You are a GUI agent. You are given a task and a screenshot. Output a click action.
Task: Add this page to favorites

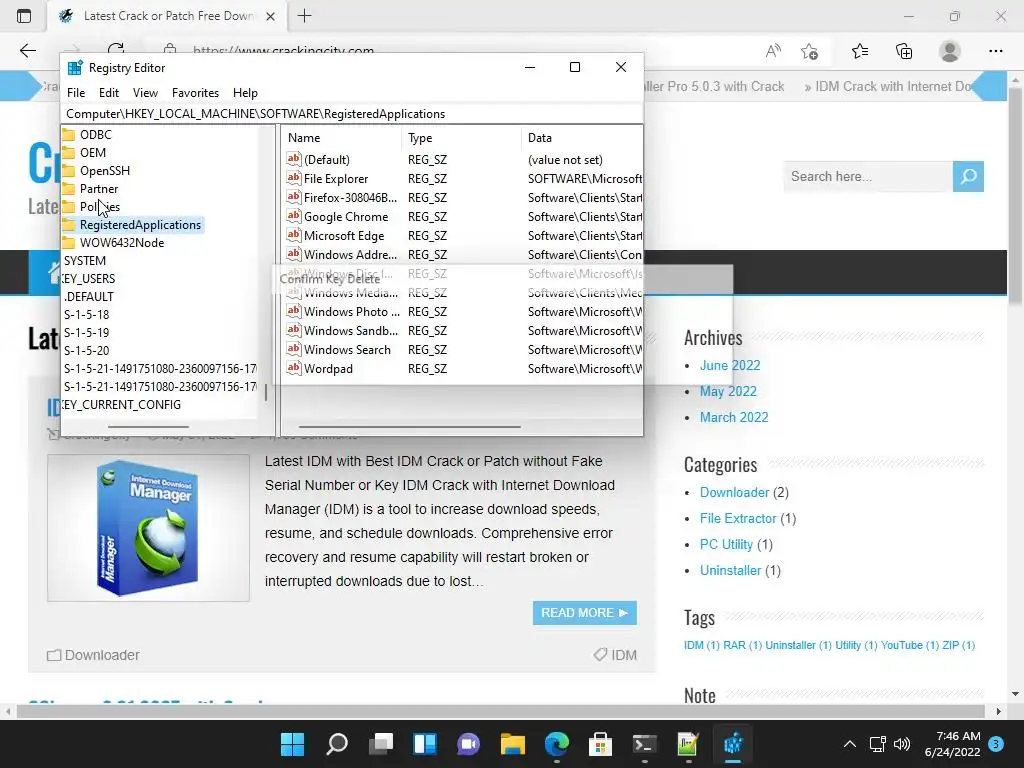(x=810, y=51)
